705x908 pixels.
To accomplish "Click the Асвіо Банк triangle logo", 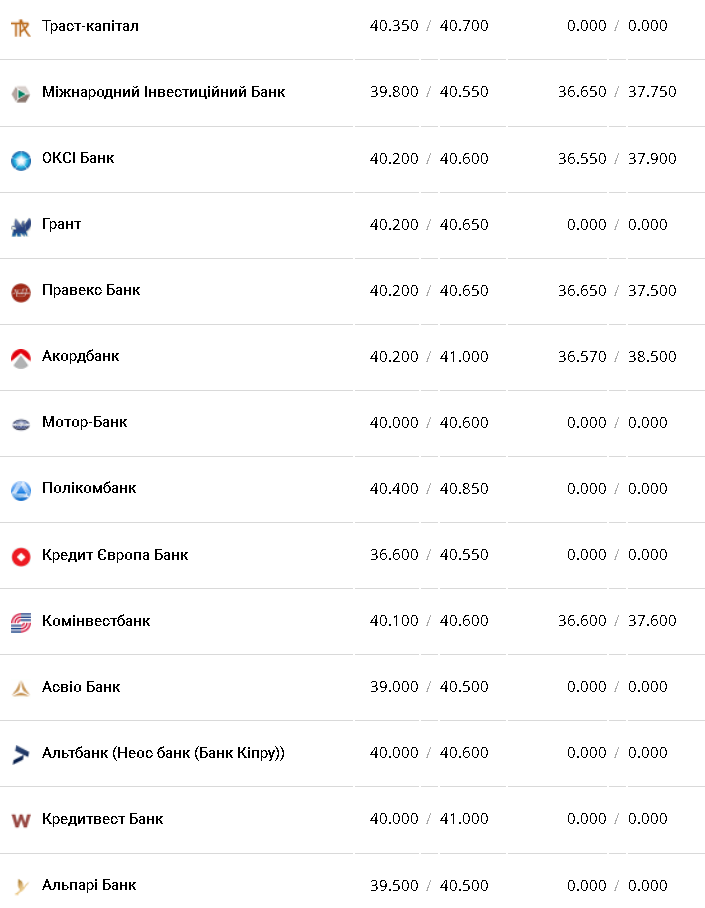I will click(21, 688).
